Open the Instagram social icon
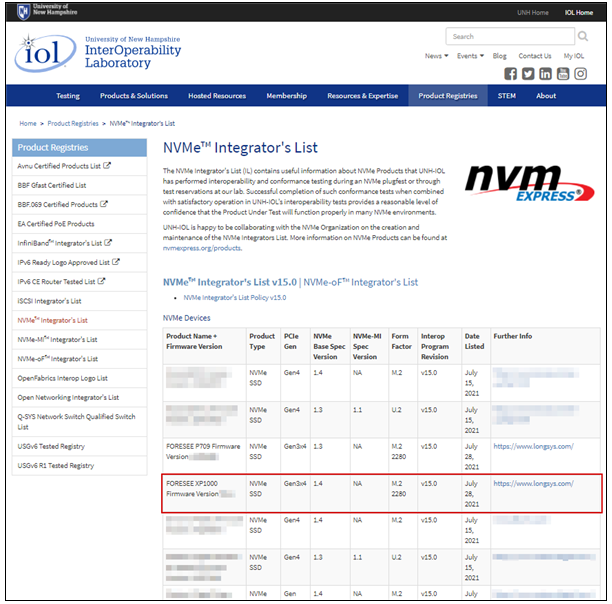This screenshot has width=612, height=604. [x=579, y=73]
